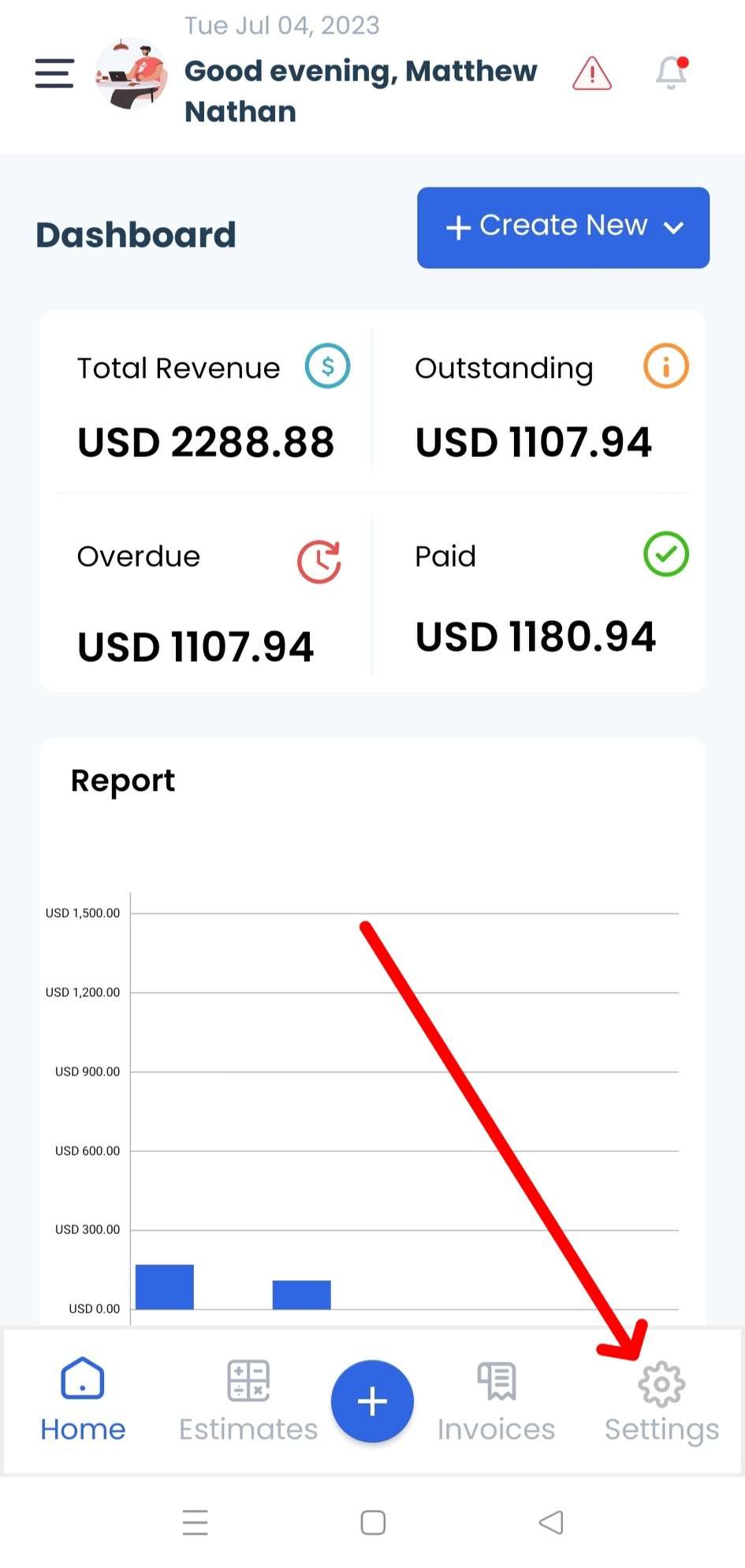Tap the profile avatar picture
The image size is (745, 1568).
[131, 73]
